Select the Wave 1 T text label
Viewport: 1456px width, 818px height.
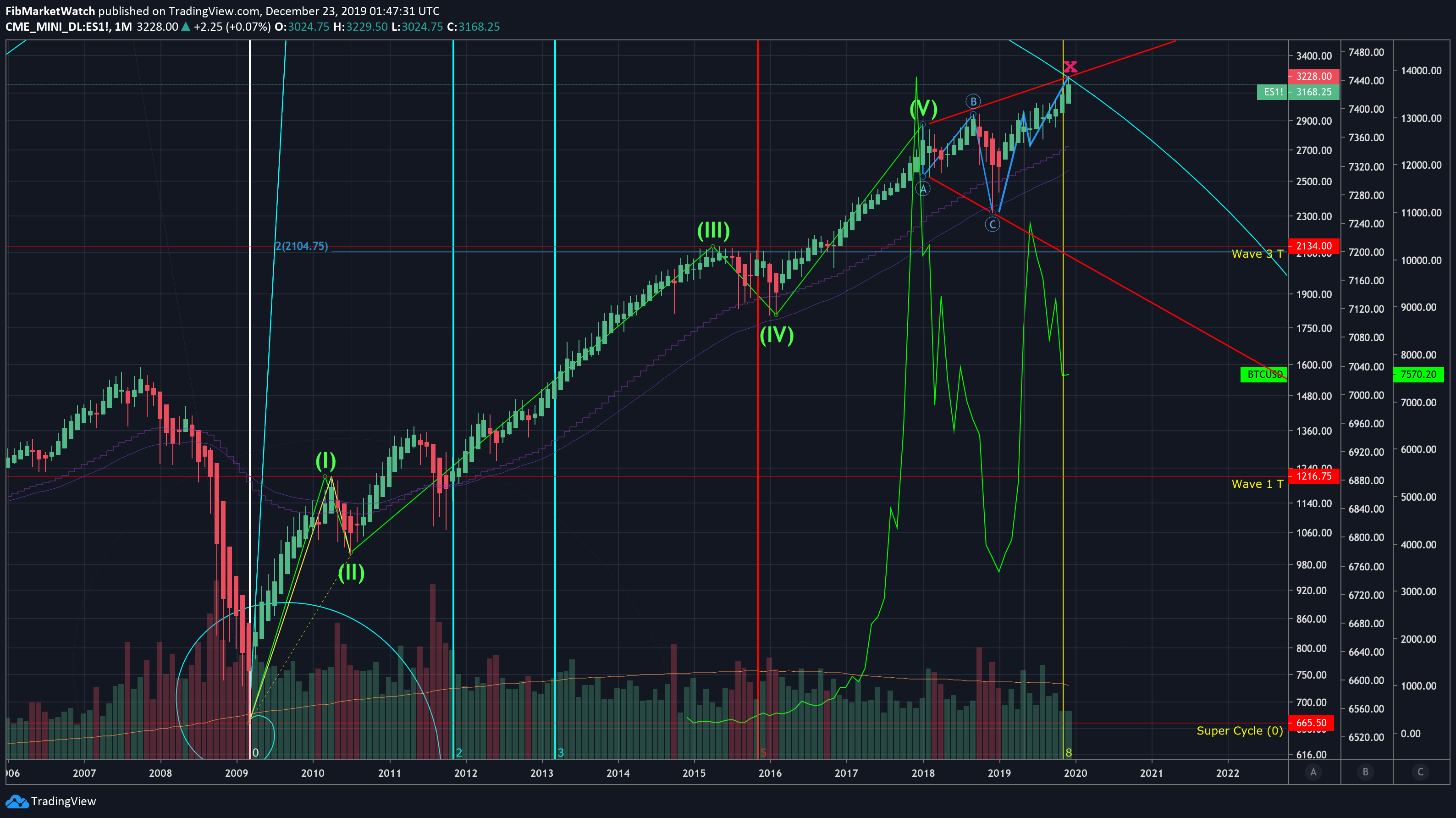click(1257, 484)
